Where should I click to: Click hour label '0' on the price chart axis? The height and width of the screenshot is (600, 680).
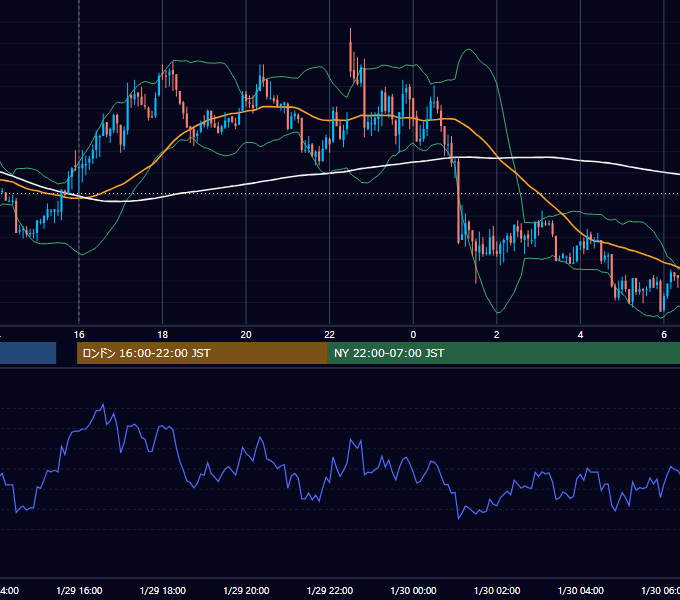coord(413,335)
